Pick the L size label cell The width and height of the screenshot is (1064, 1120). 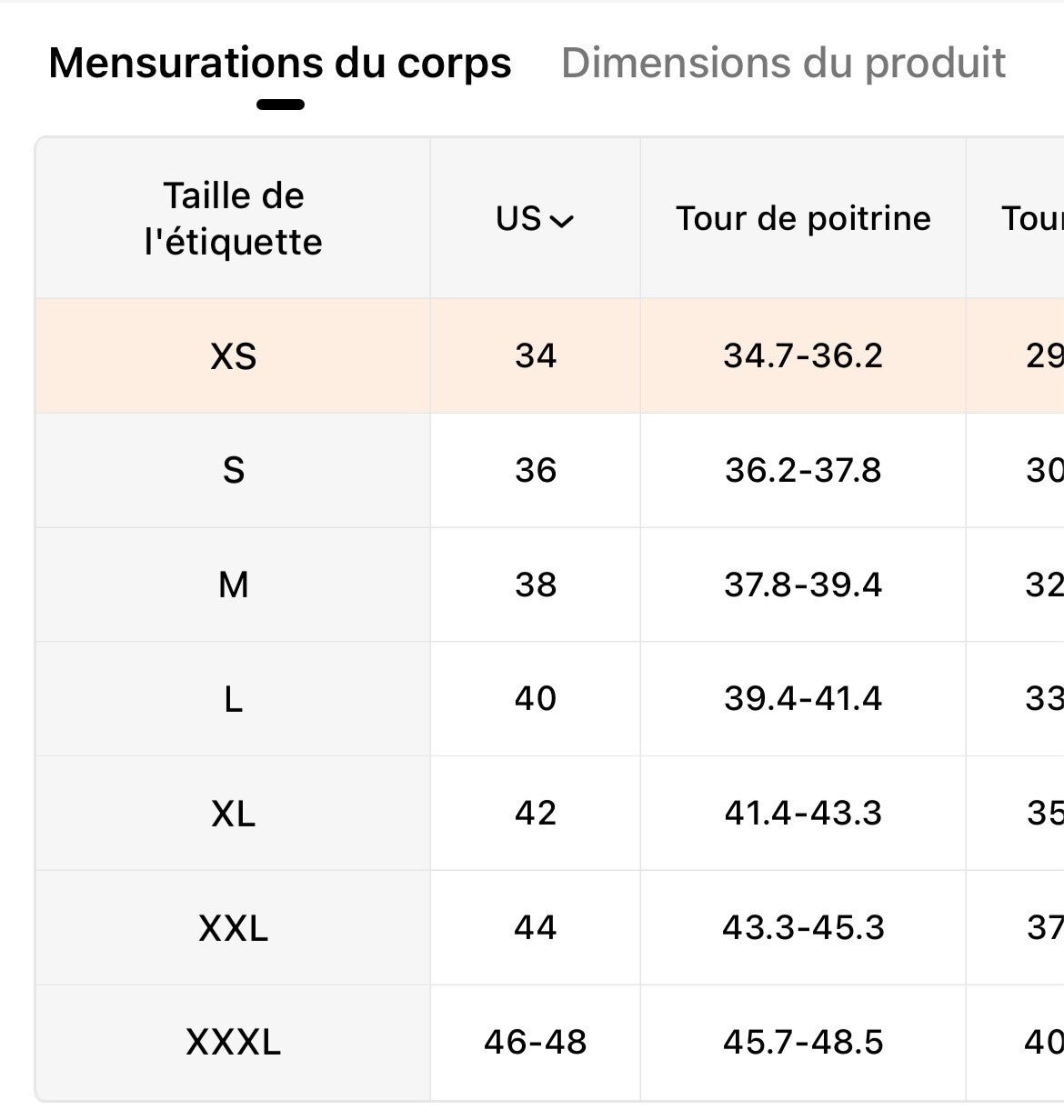point(233,699)
